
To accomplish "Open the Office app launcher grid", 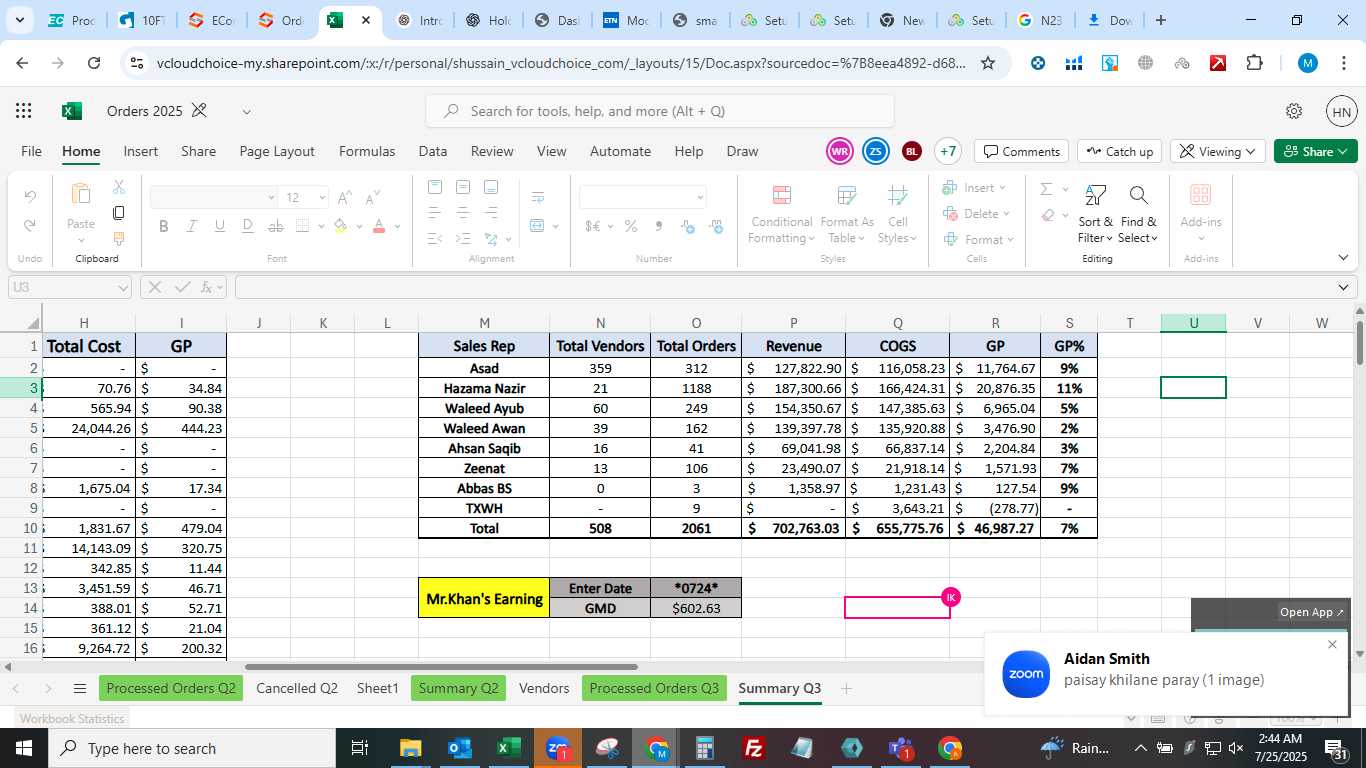I will click(23, 111).
